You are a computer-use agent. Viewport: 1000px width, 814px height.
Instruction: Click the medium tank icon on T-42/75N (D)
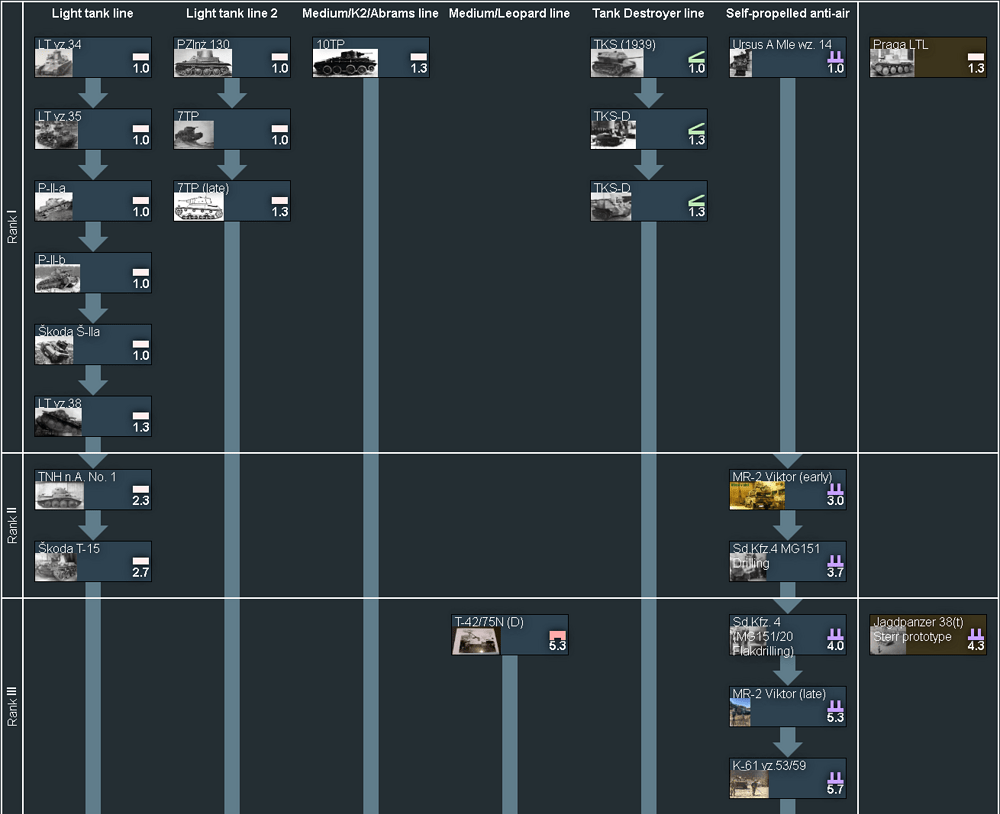(x=557, y=634)
